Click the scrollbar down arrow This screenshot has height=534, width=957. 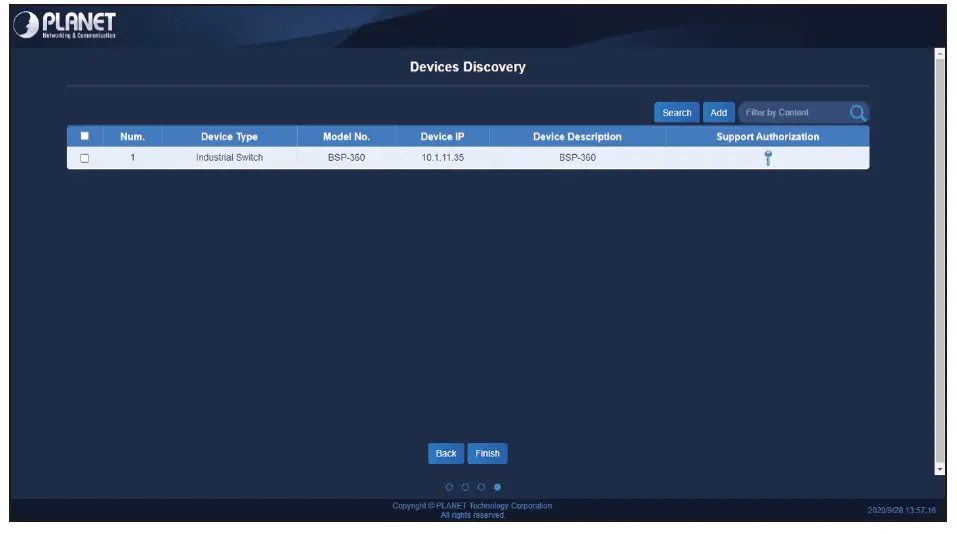coord(940,469)
